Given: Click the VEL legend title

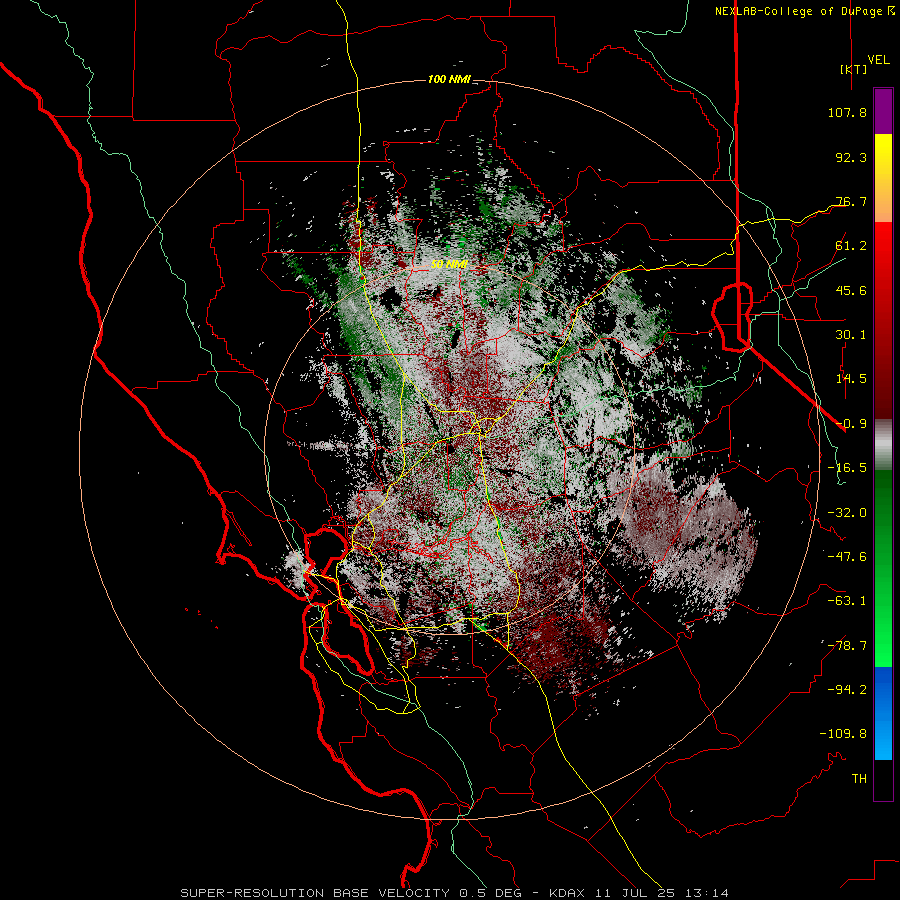Looking at the screenshot, I should pyautogui.click(x=879, y=60).
